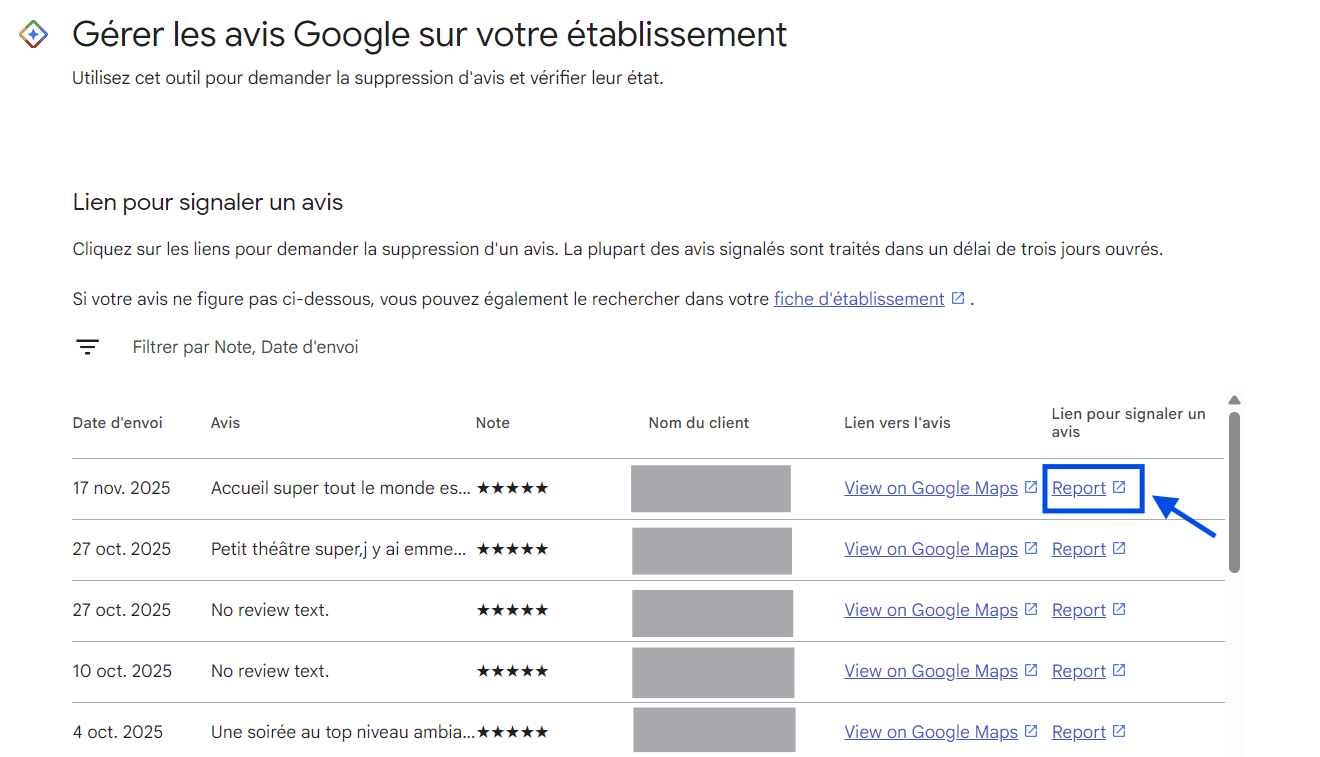
Task: Click the external-link icon on the 4 oct. Report link
Action: (x=1120, y=731)
